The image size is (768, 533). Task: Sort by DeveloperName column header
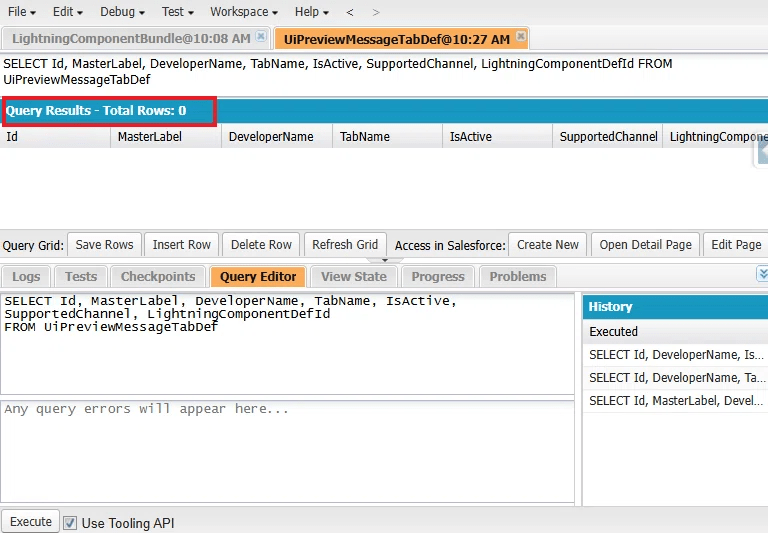277,136
